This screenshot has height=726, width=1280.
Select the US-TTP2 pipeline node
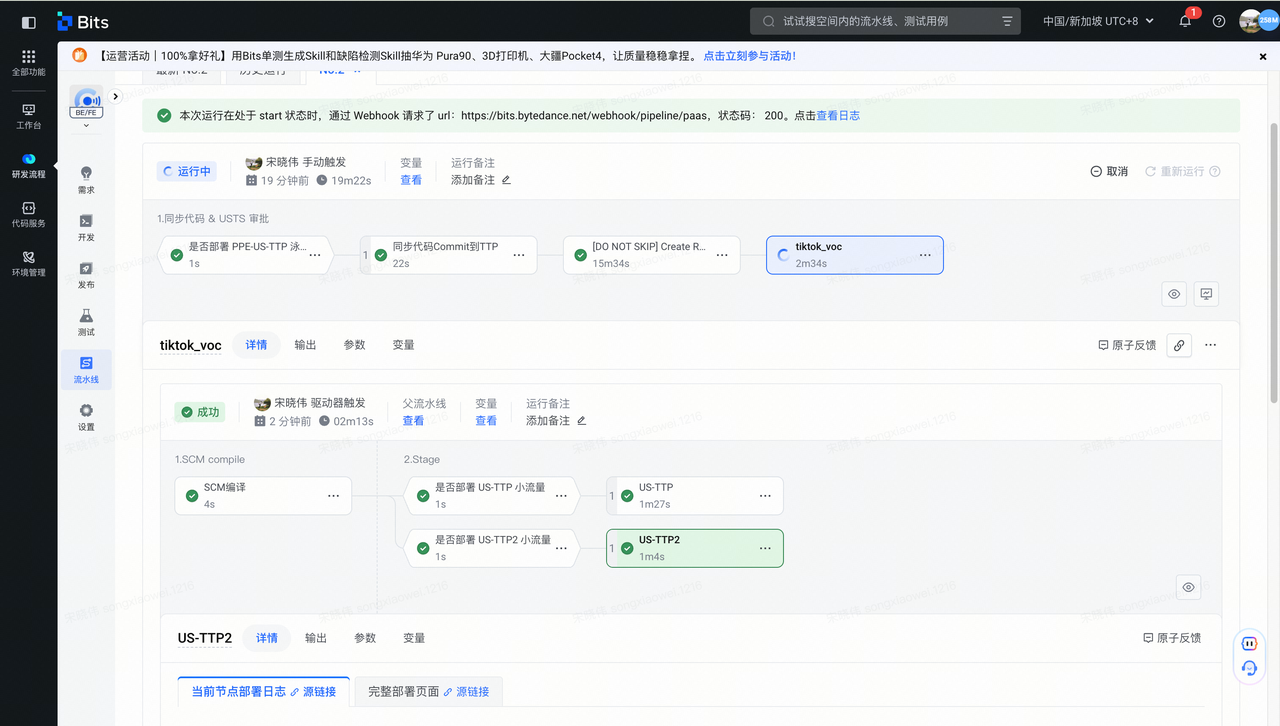695,548
